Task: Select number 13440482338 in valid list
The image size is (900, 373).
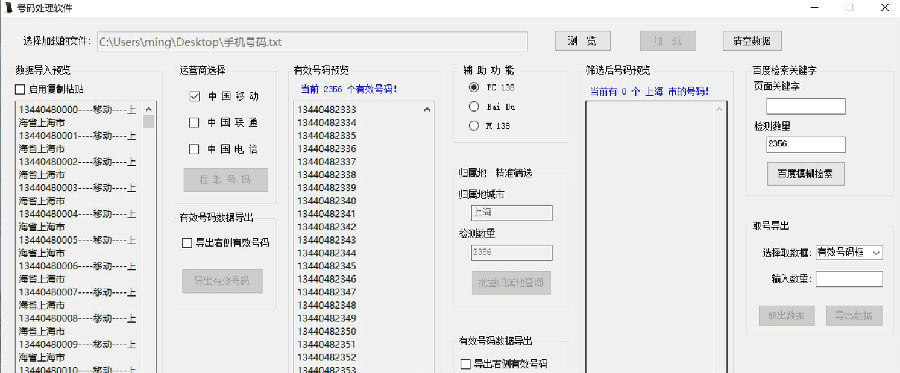Action: 327,174
